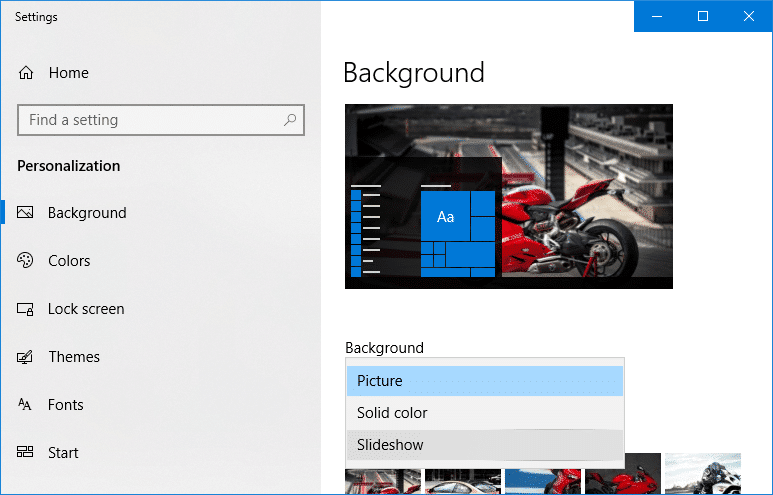The height and width of the screenshot is (495, 773).
Task: Click the Colors palette icon
Action: coord(25,260)
